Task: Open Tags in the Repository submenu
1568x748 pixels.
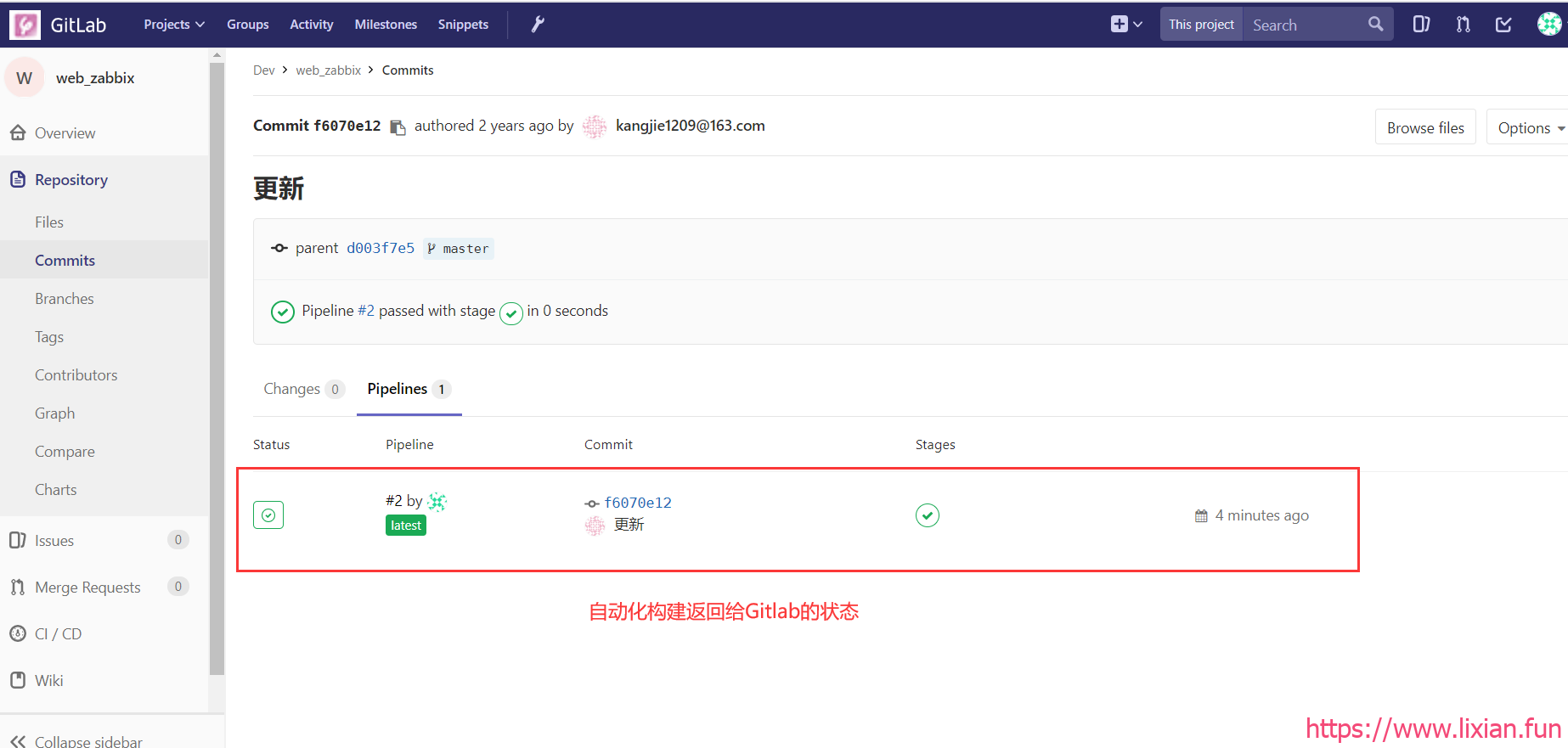Action: [x=49, y=337]
